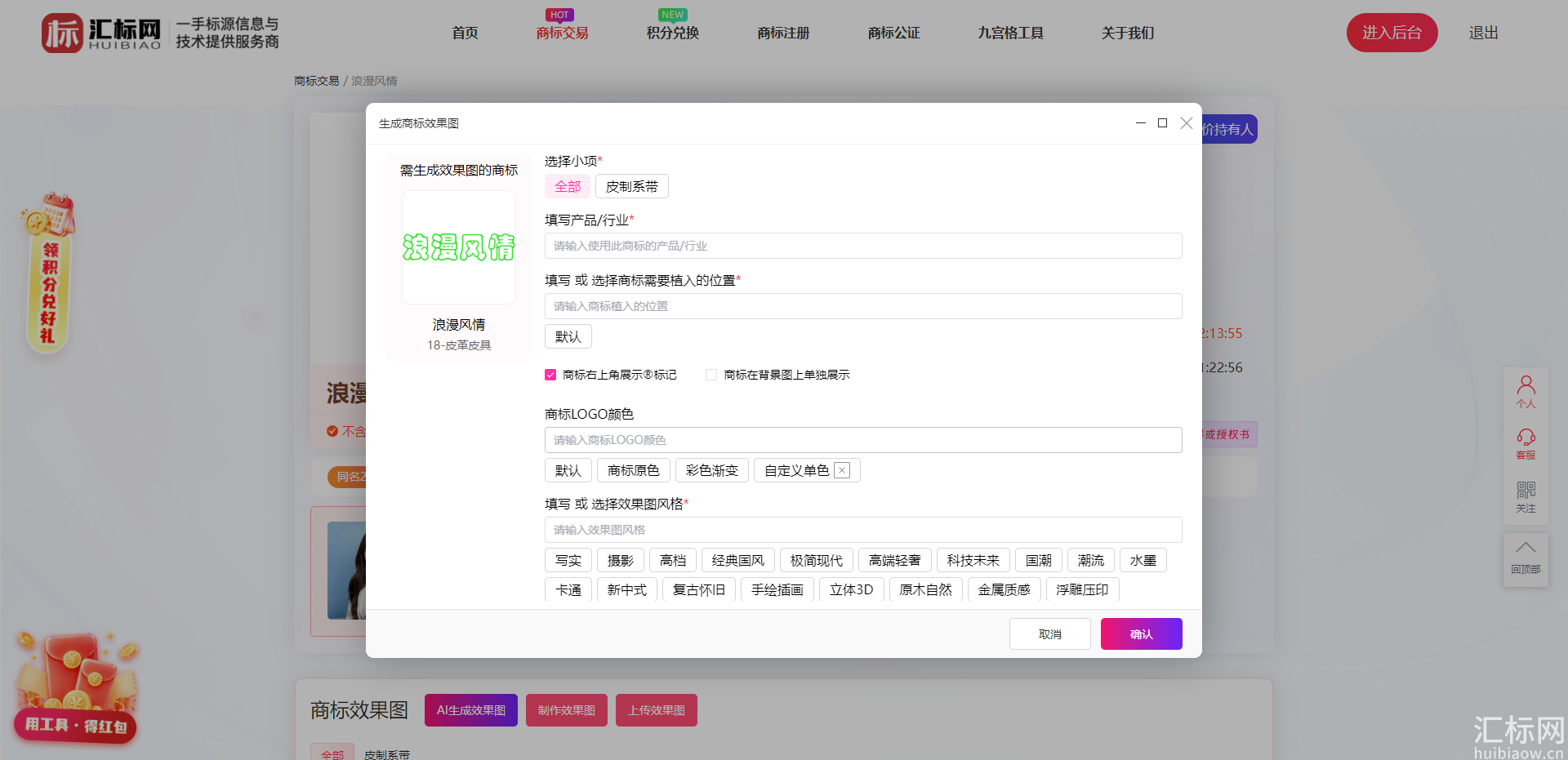This screenshot has height=760, width=1568.
Task: Maximize the 生成商标效果图 dialog
Action: click(1162, 123)
